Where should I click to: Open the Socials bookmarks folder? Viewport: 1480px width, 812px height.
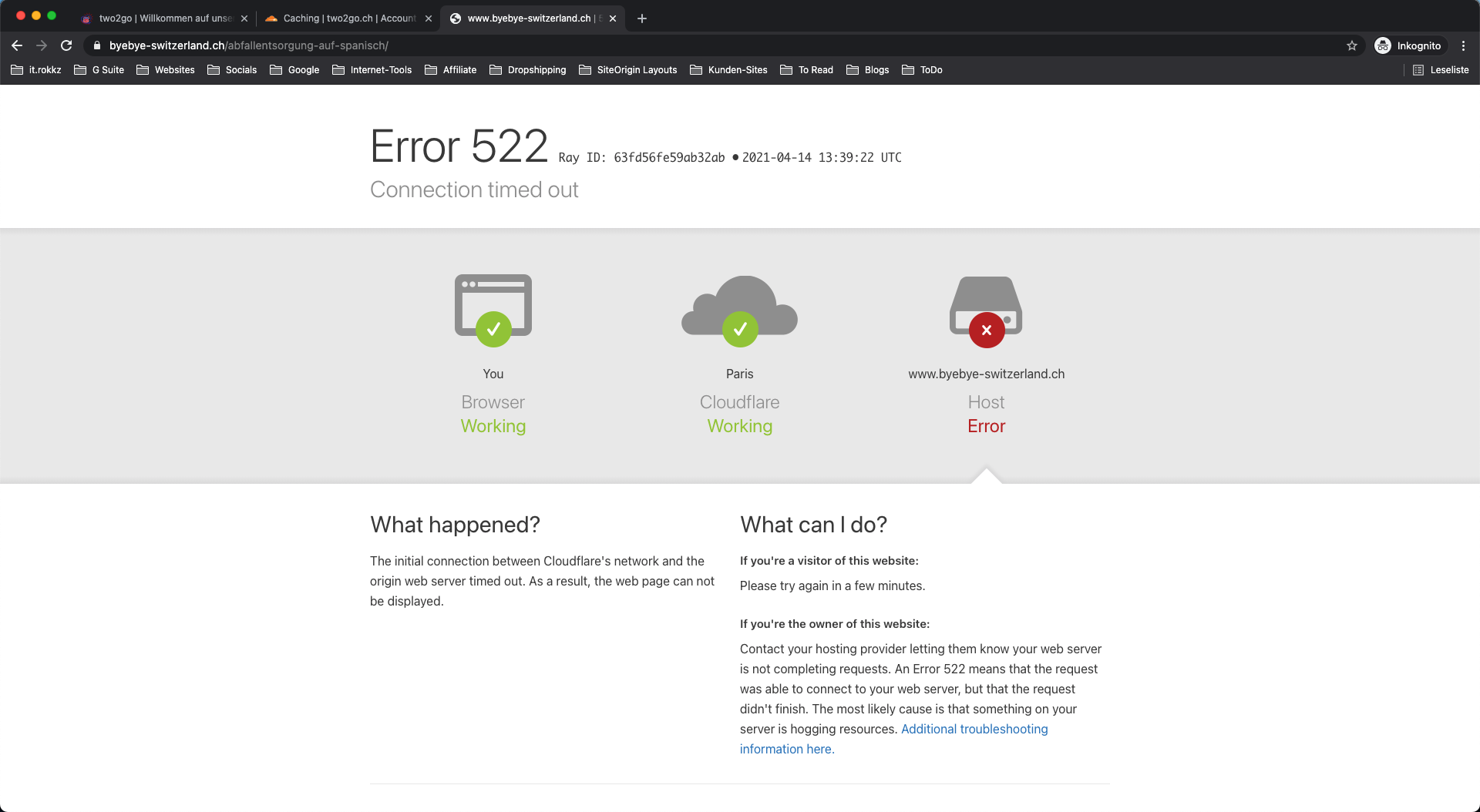[232, 70]
